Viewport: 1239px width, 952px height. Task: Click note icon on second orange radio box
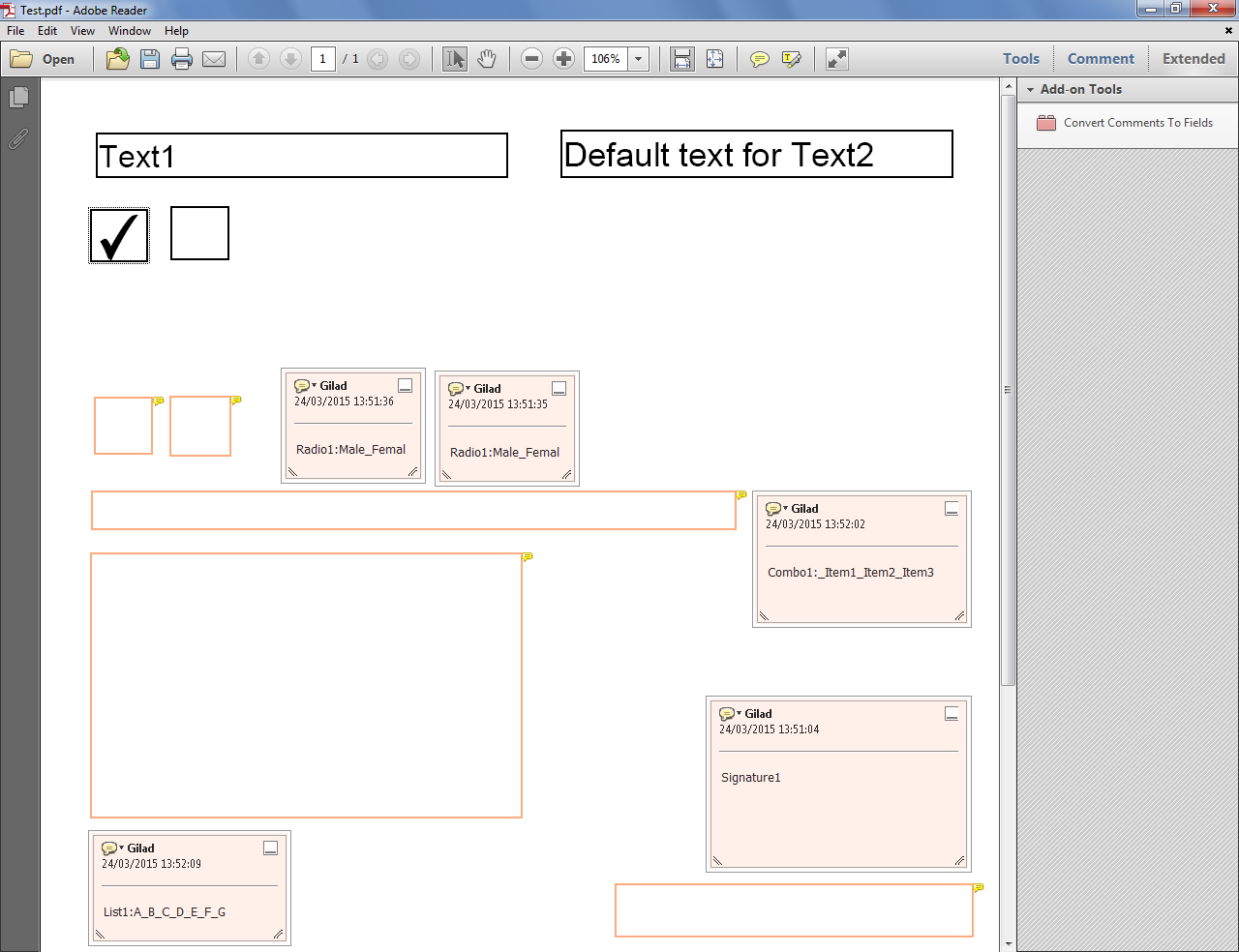[x=236, y=400]
